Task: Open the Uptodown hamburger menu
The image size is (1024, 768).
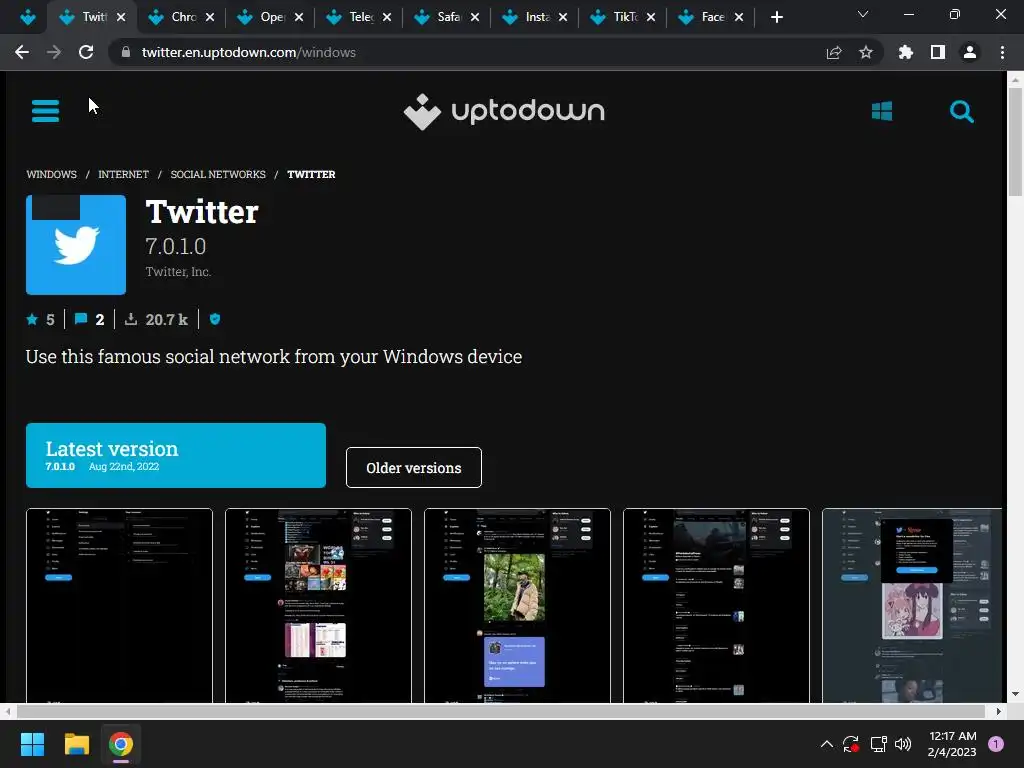Action: 45,111
